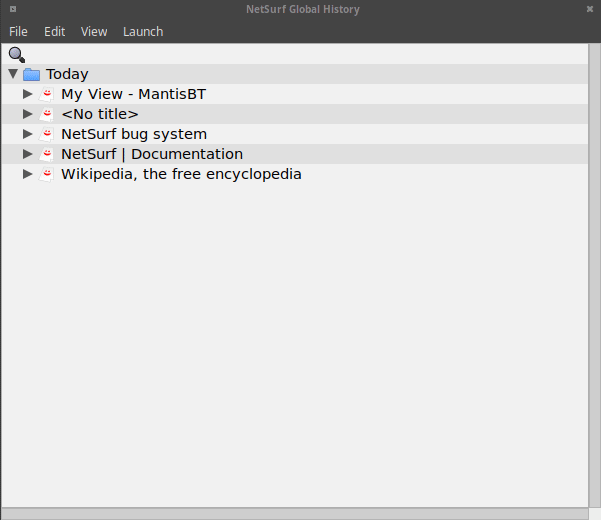
Task: Select the NetSurf | Documentation history row
Action: (x=152, y=154)
